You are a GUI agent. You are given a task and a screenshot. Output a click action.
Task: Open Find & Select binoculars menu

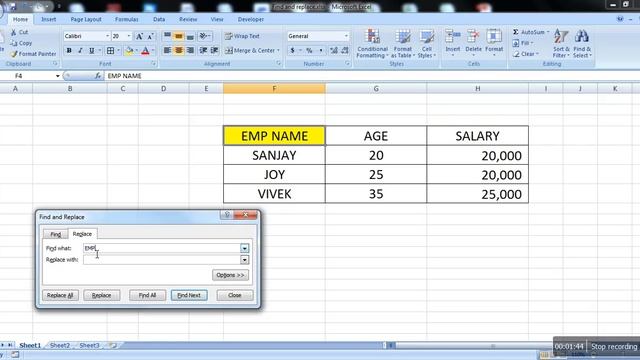pos(582,44)
